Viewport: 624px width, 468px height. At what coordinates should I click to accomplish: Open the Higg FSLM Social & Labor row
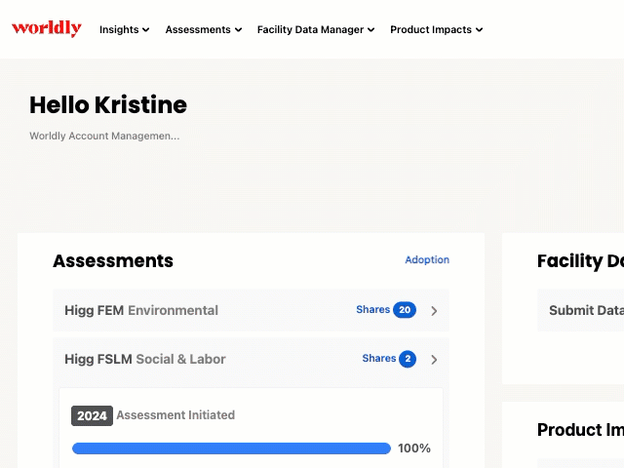[x=251, y=359]
